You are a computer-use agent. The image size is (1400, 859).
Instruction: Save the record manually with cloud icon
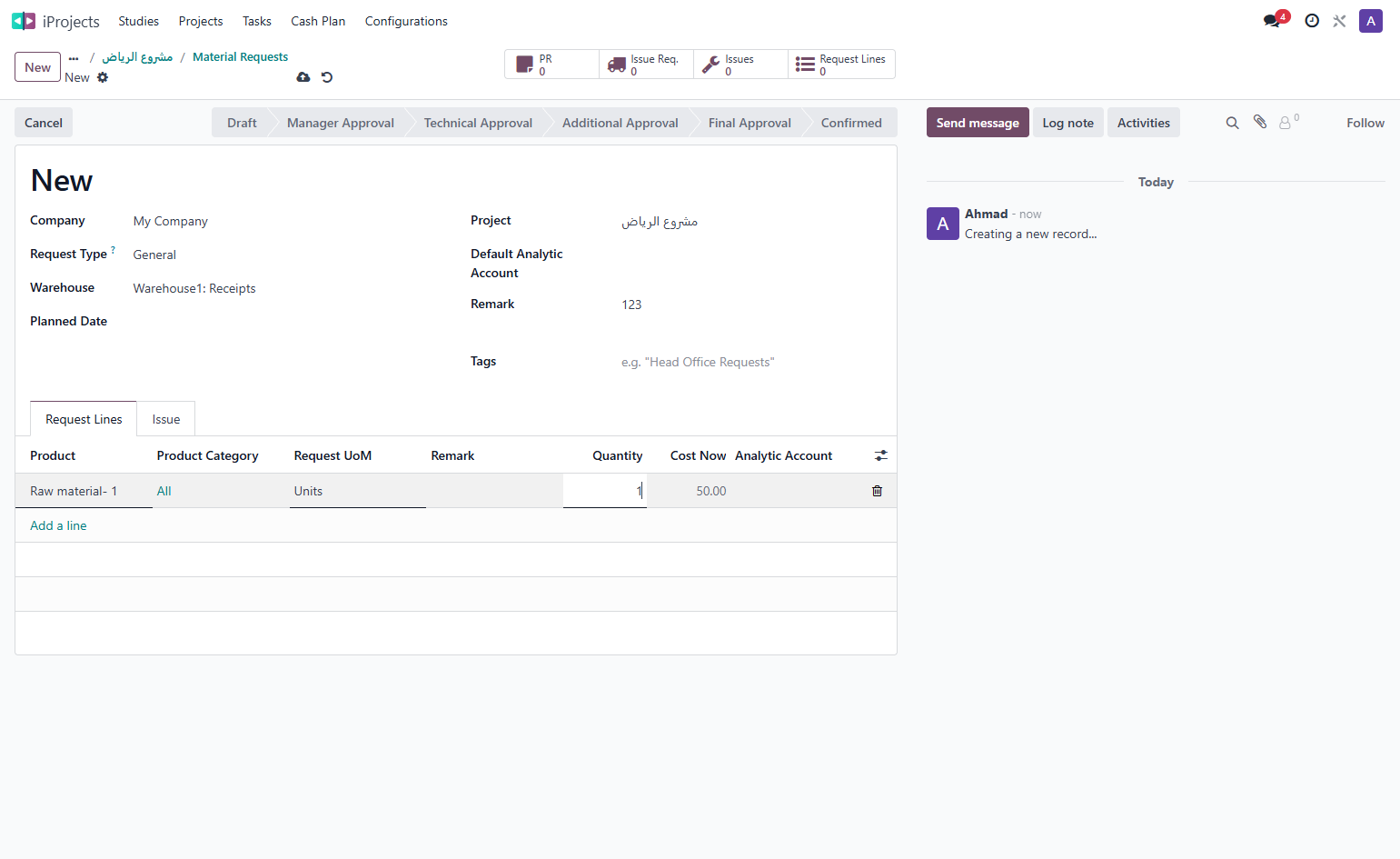(x=303, y=77)
